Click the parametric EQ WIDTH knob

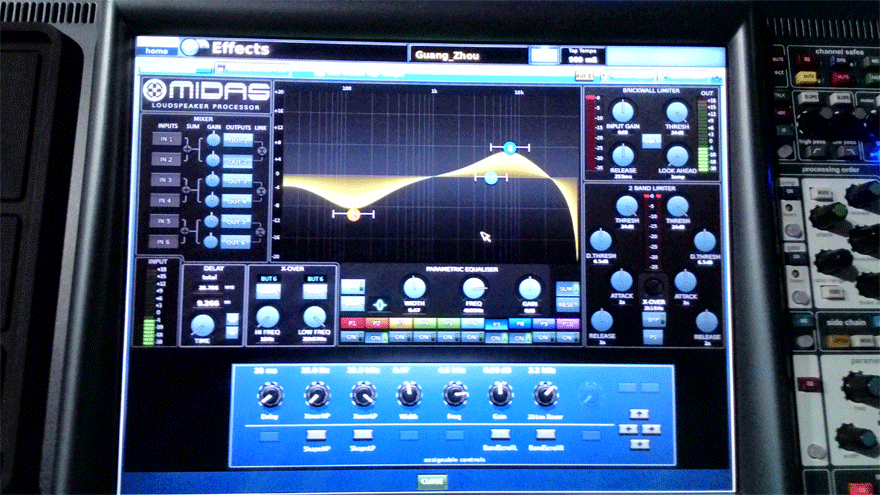point(414,288)
